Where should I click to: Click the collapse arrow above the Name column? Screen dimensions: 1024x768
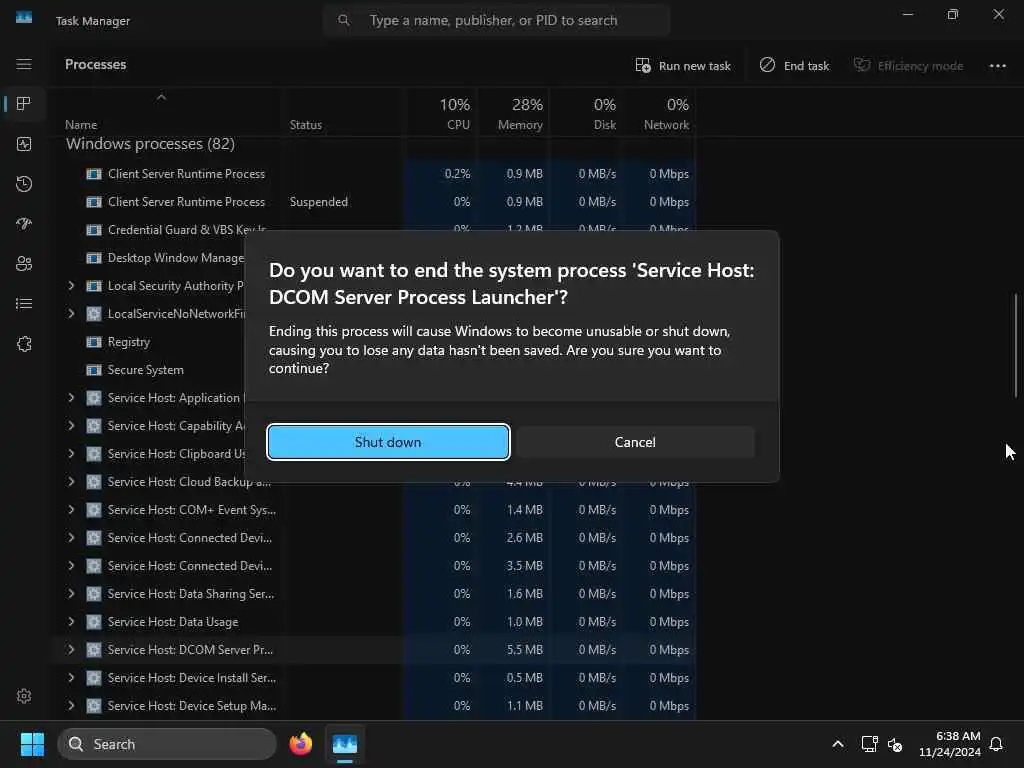161,97
